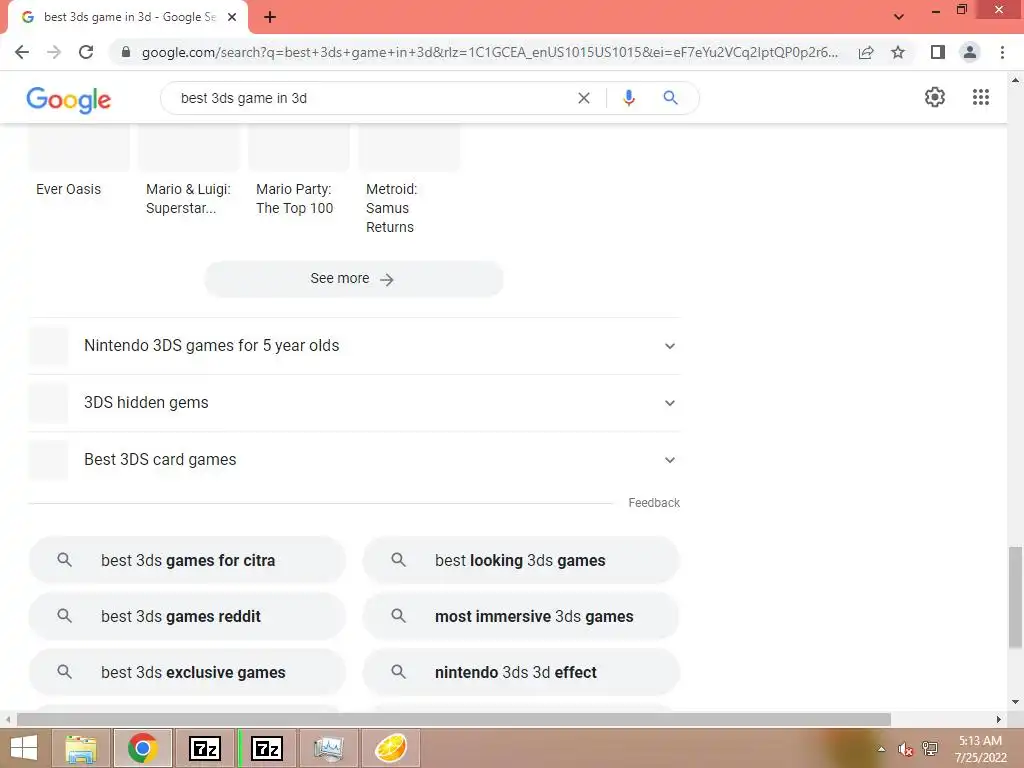The width and height of the screenshot is (1024, 768).
Task: Open Windows Start menu
Action: (x=24, y=748)
